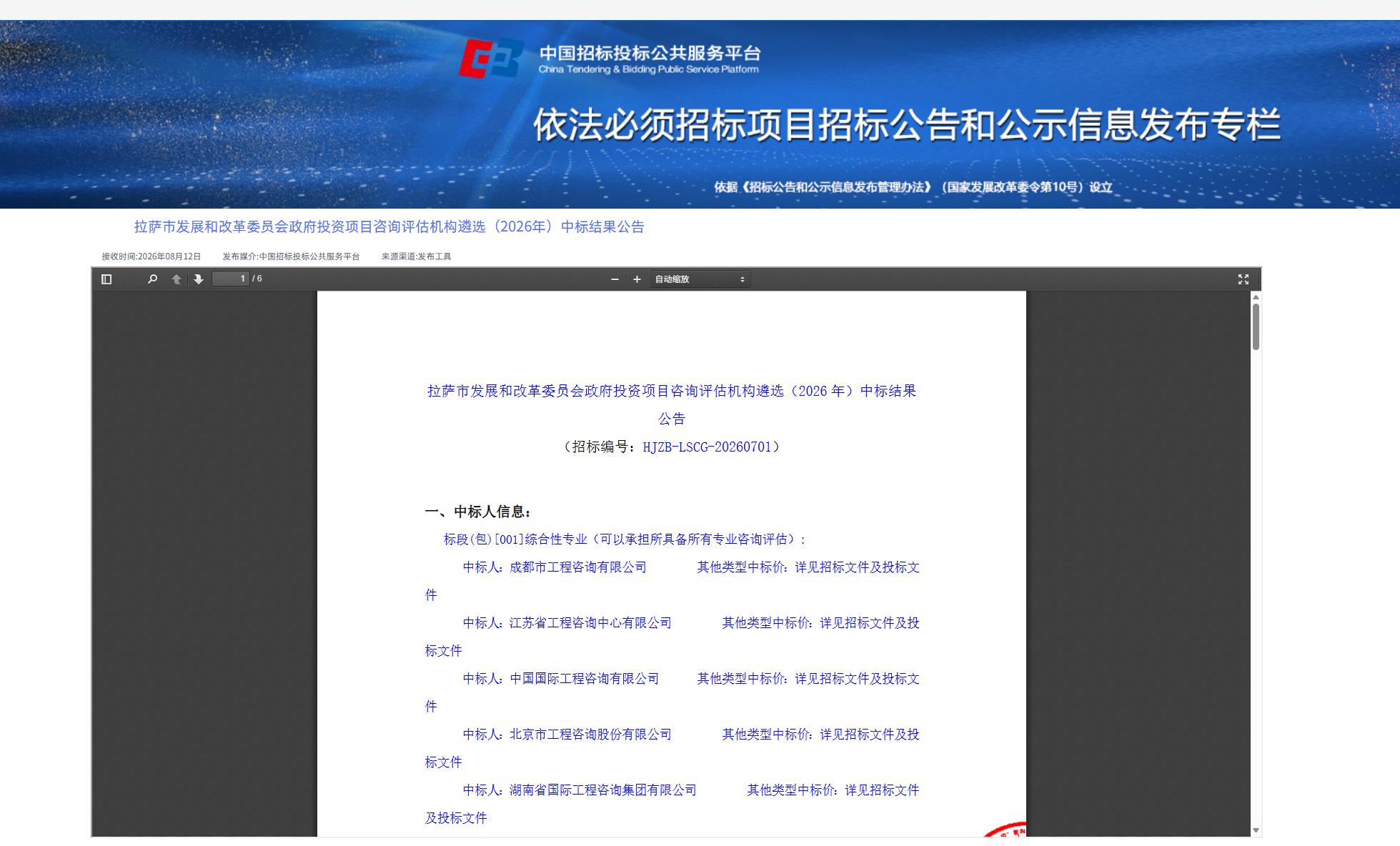1400x846 pixels.
Task: Switch PDF viewer to fullscreen mode
Action: [1243, 279]
